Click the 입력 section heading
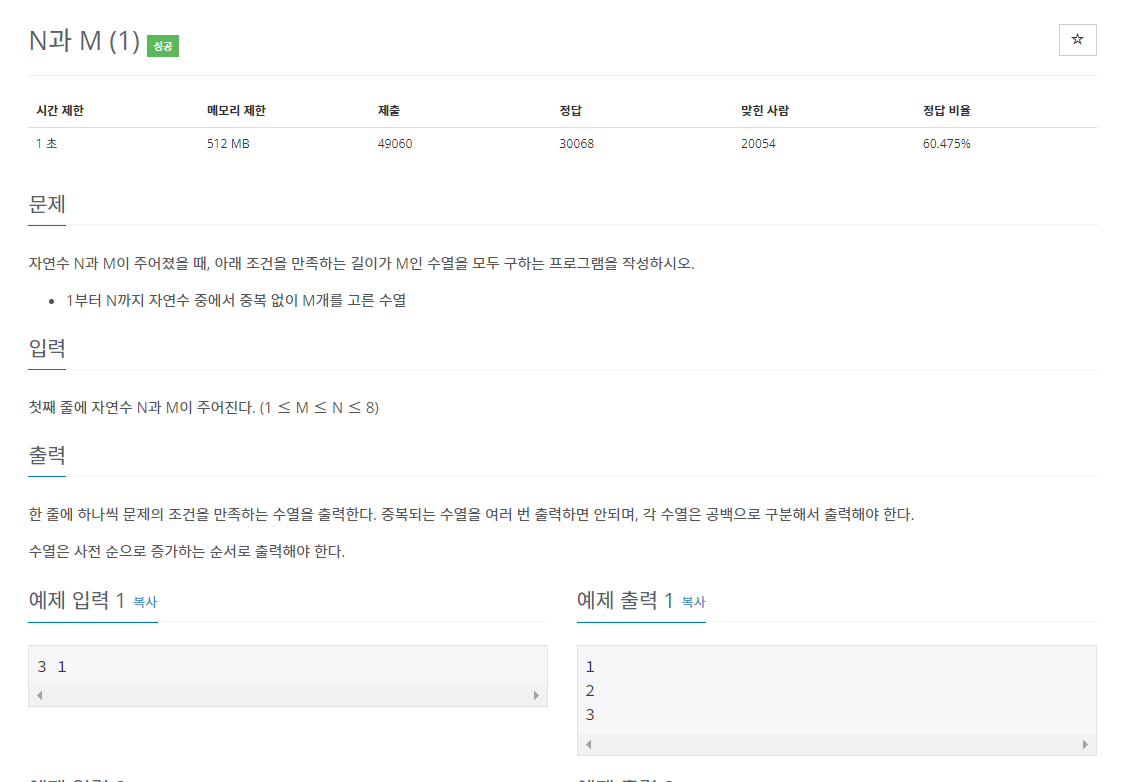This screenshot has width=1140, height=782. tap(47, 348)
